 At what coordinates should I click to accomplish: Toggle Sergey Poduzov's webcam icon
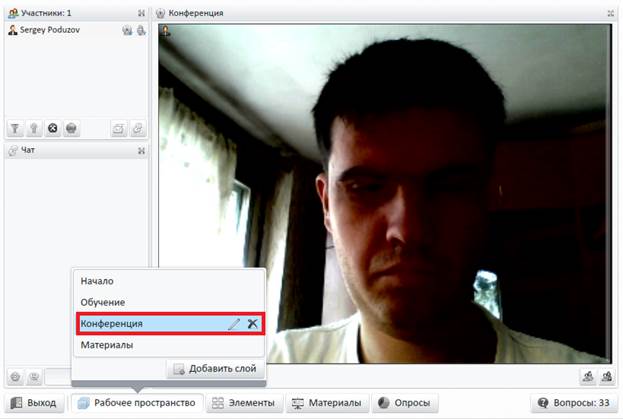point(127,30)
